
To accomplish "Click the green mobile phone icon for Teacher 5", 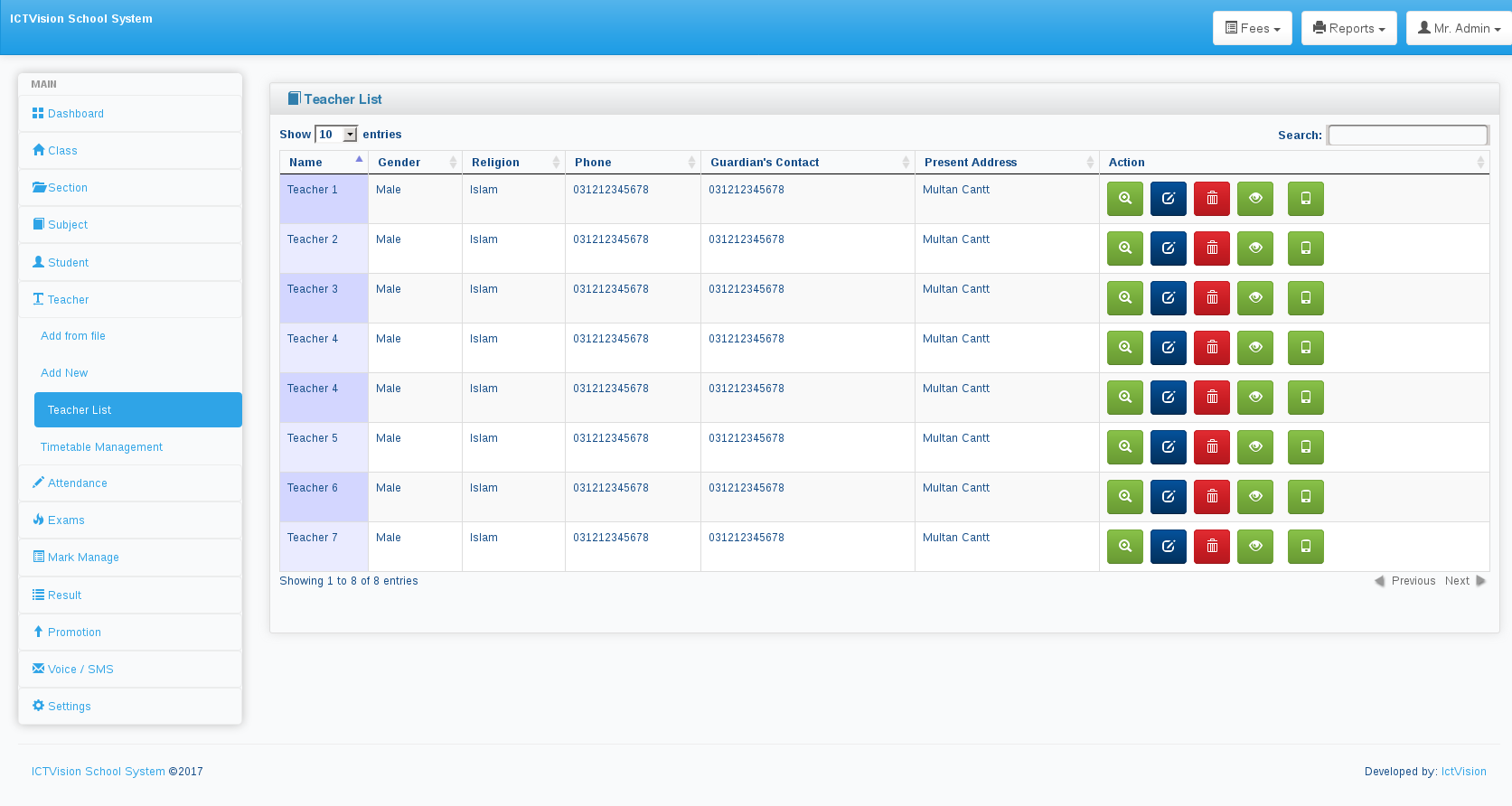I will pyautogui.click(x=1305, y=447).
